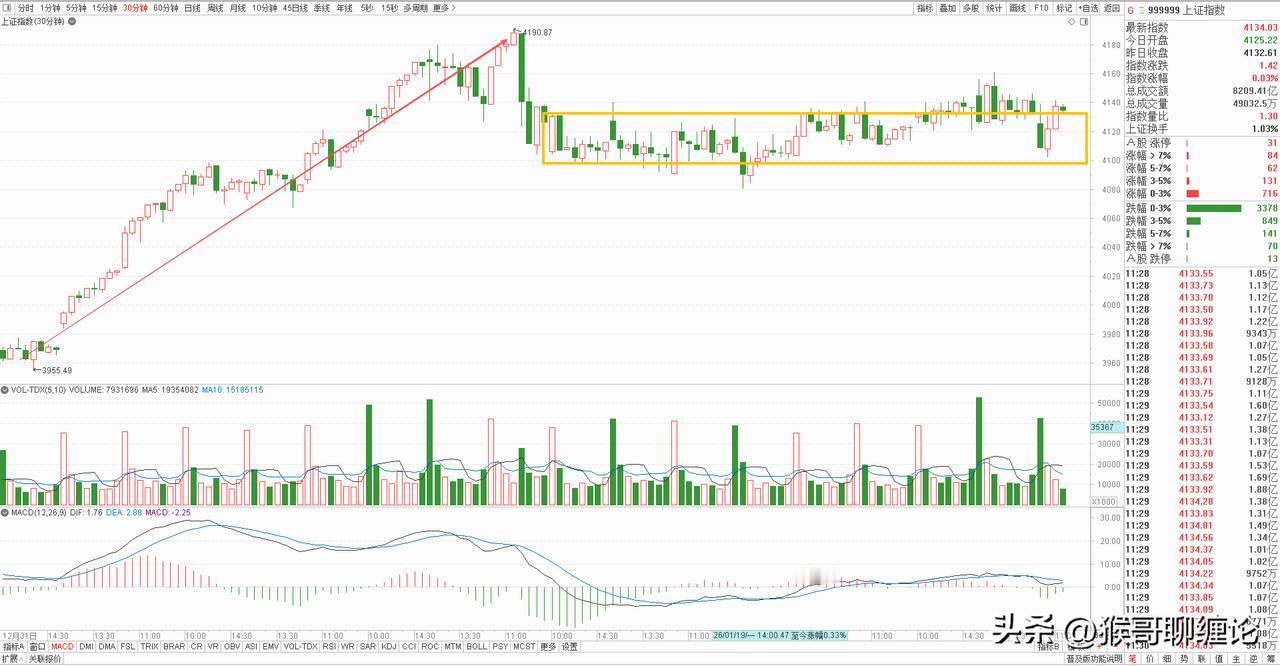Click the 势 trend icon bottom right
The height and width of the screenshot is (666, 1280).
(1184, 659)
